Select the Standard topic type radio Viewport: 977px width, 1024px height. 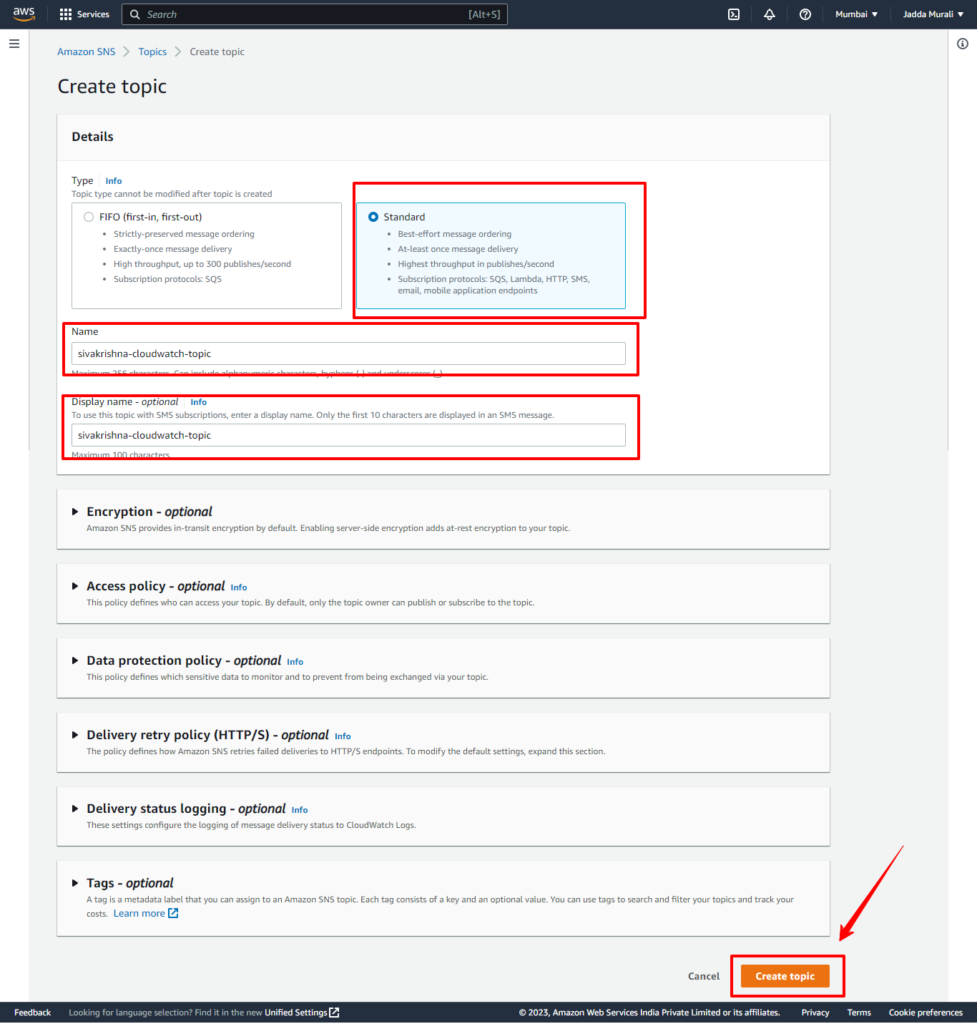pyautogui.click(x=373, y=217)
